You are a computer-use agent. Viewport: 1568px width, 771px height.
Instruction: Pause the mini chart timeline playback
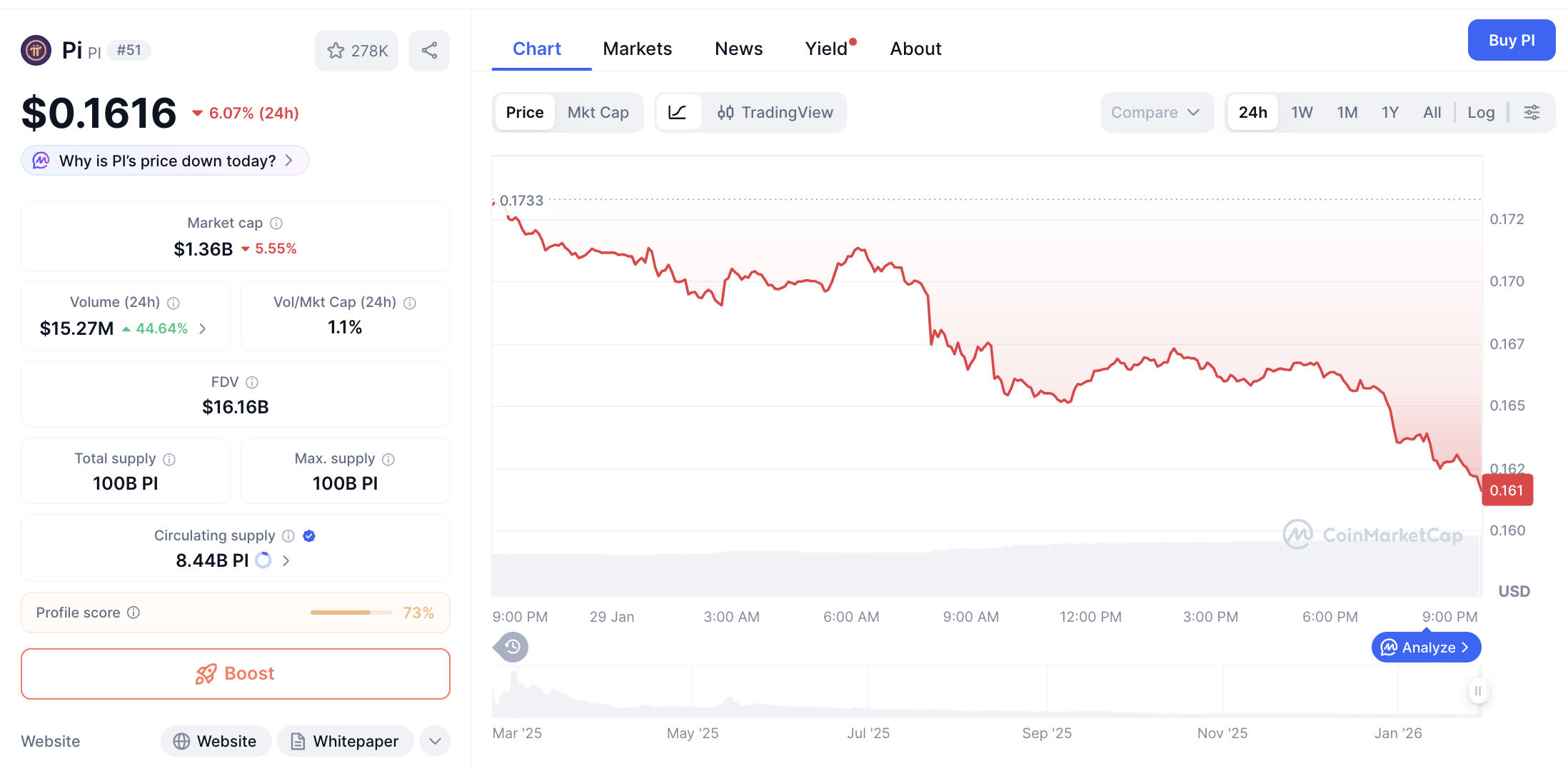1477,690
